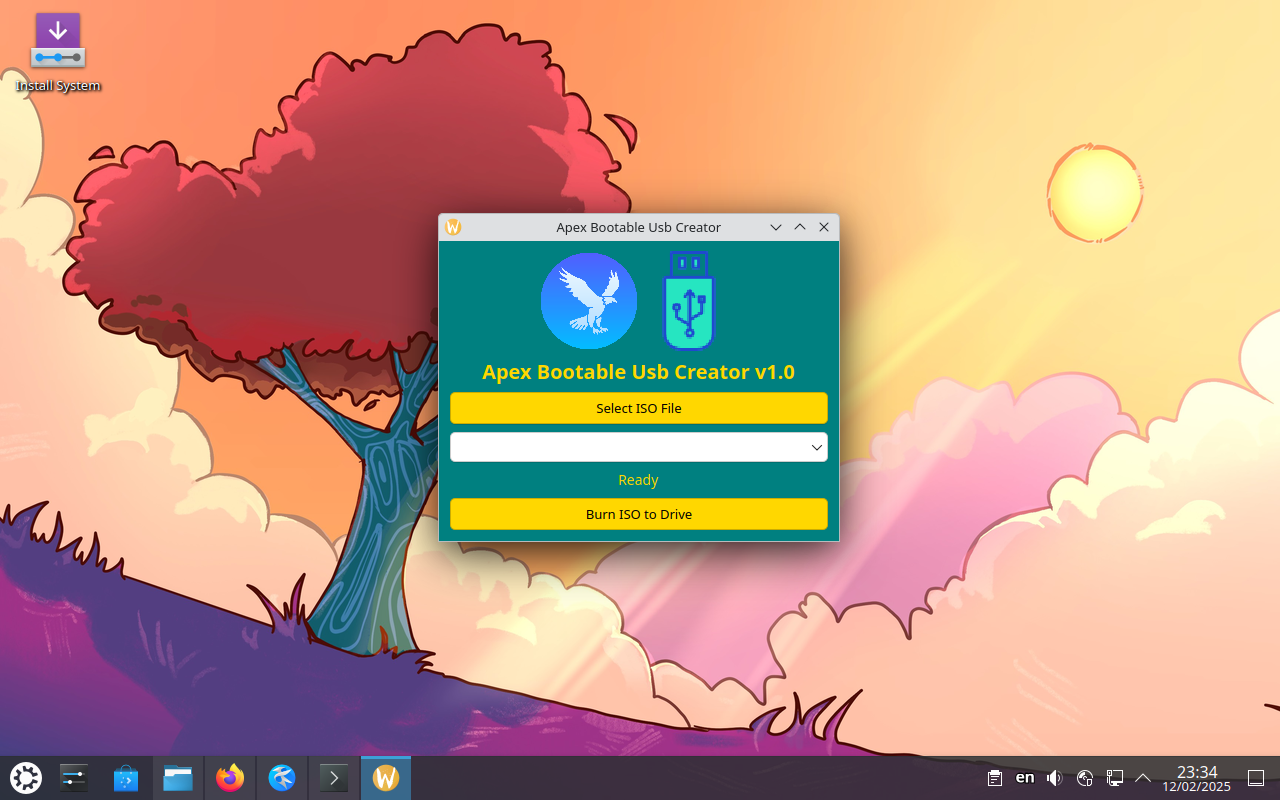Minimize the Apex Bootable Usb Creator window
The image size is (1280, 800).
coord(776,227)
